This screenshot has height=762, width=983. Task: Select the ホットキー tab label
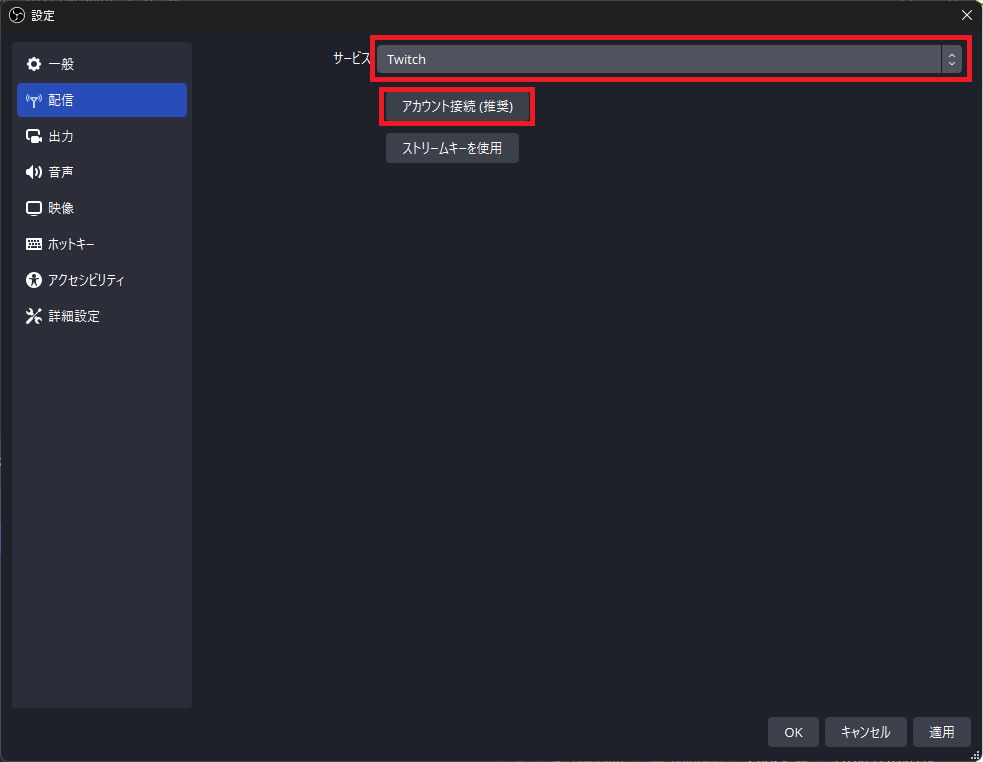(x=71, y=244)
